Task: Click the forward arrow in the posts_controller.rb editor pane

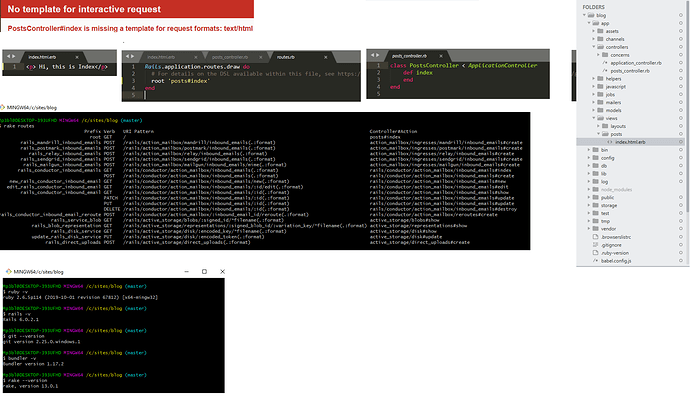Action: 378,55
